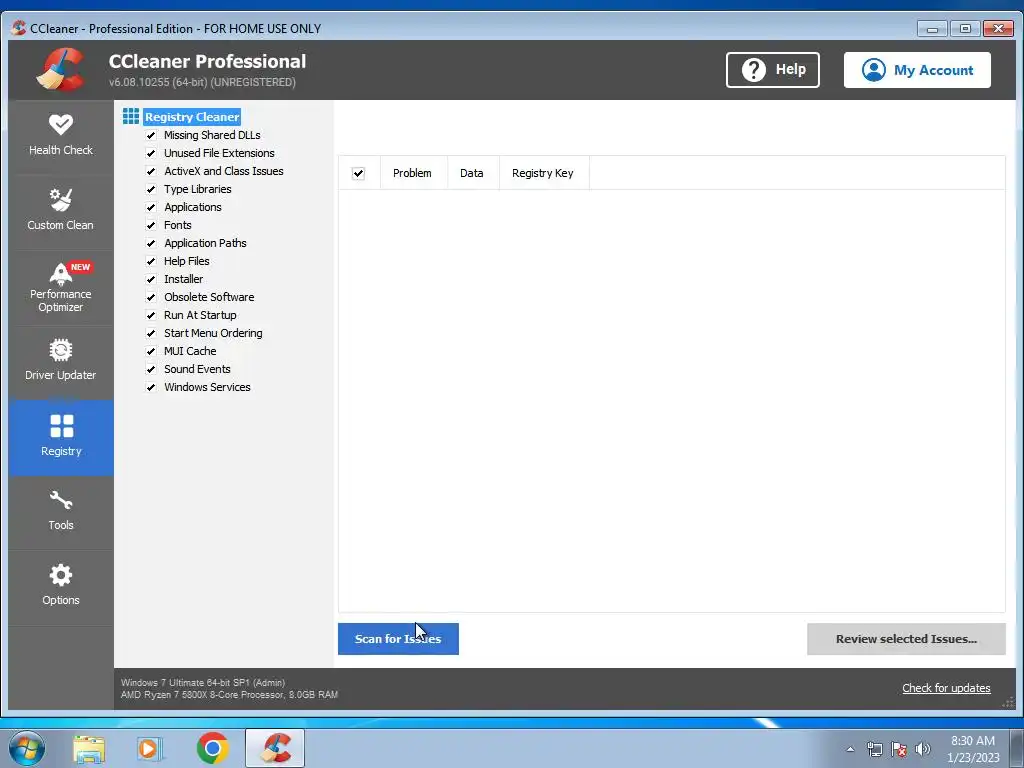
Task: Click the Help question mark button
Action: point(773,70)
